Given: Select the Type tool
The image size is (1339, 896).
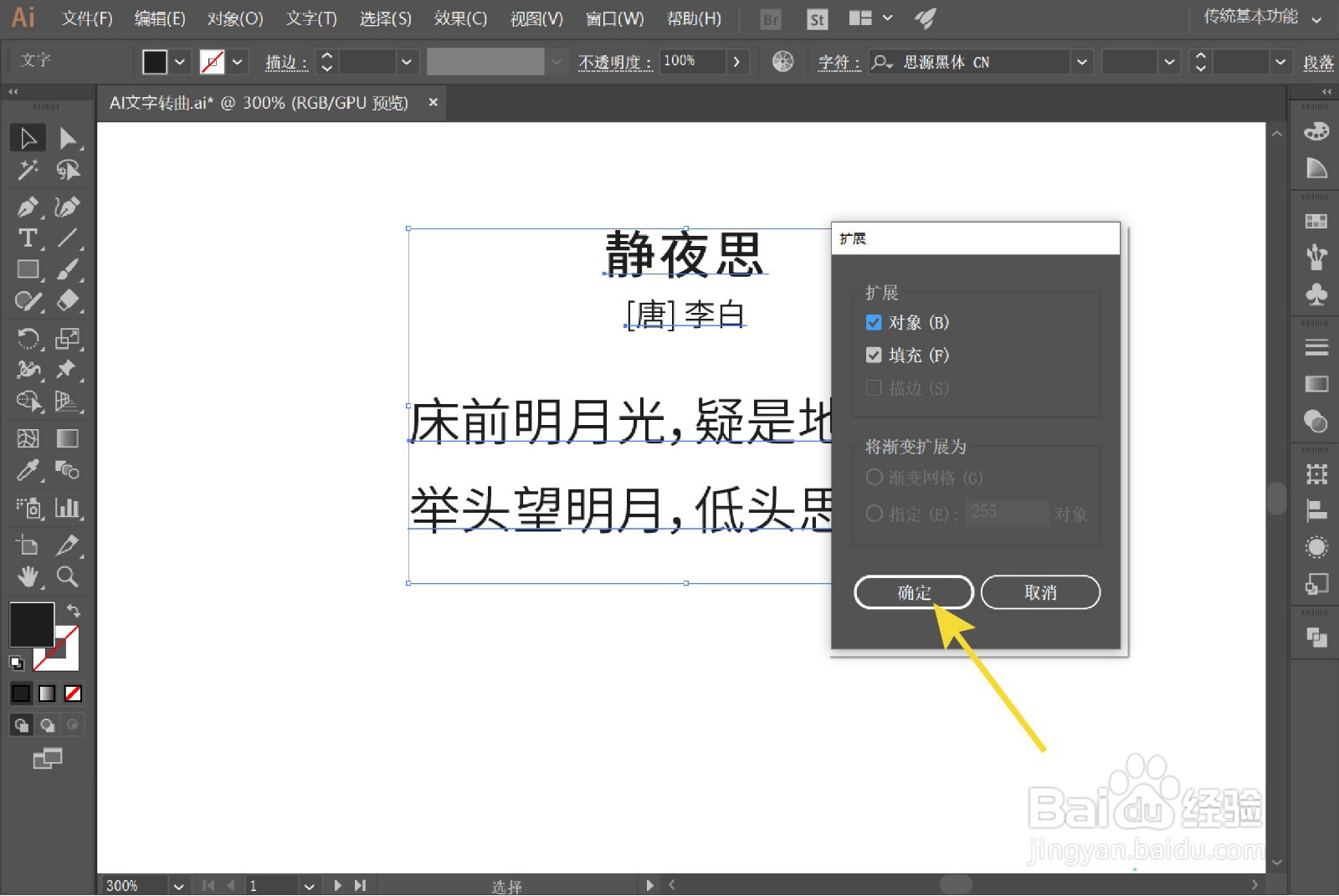Looking at the screenshot, I should click(x=28, y=238).
